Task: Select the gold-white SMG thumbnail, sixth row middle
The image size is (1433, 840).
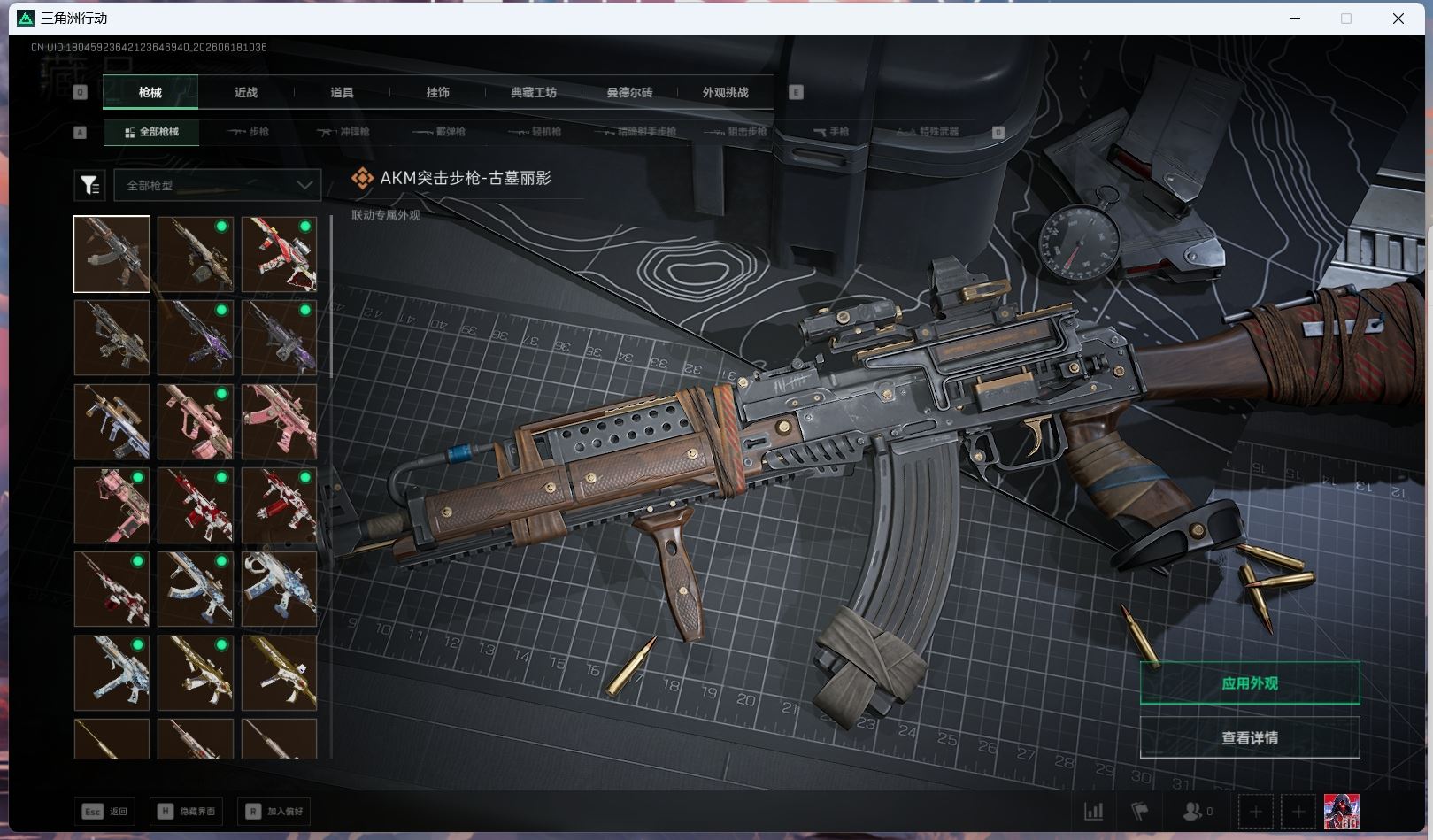Action: click(x=196, y=673)
